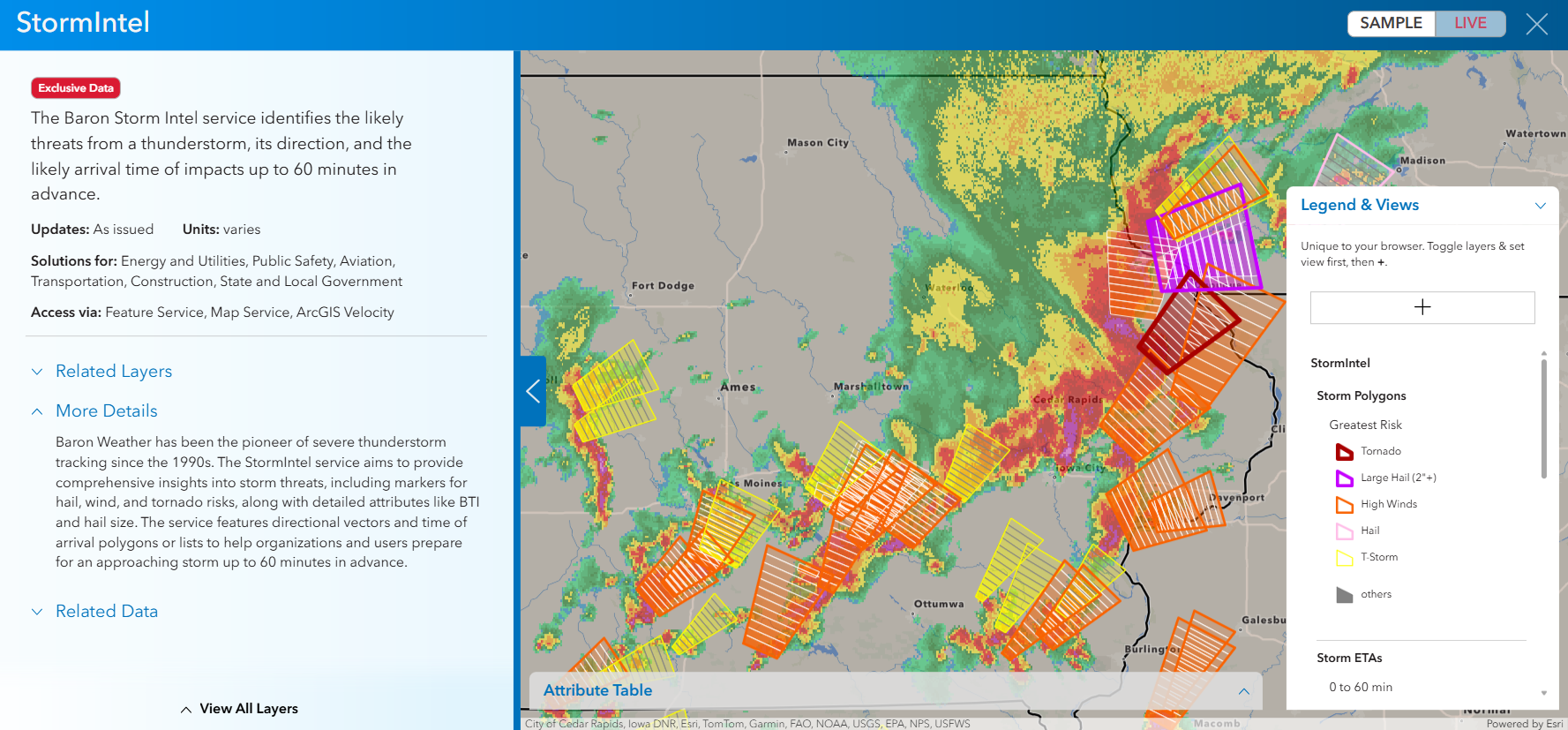
Task: Click the '0 to 60 min' legend entry
Action: [x=1361, y=687]
